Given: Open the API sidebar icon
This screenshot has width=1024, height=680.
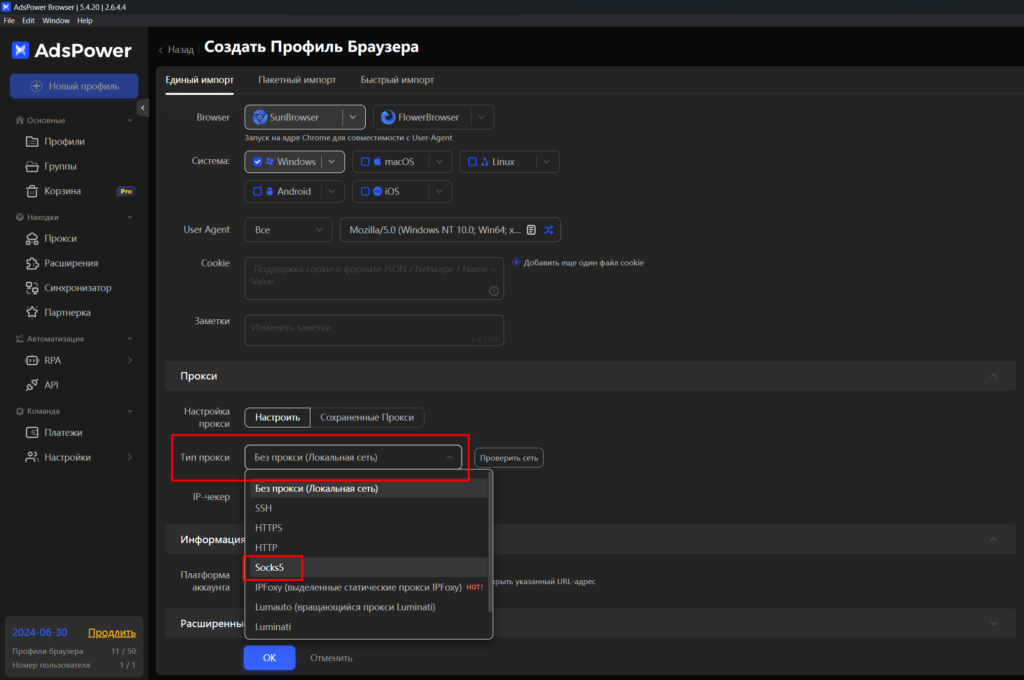Looking at the screenshot, I should 31,385.
